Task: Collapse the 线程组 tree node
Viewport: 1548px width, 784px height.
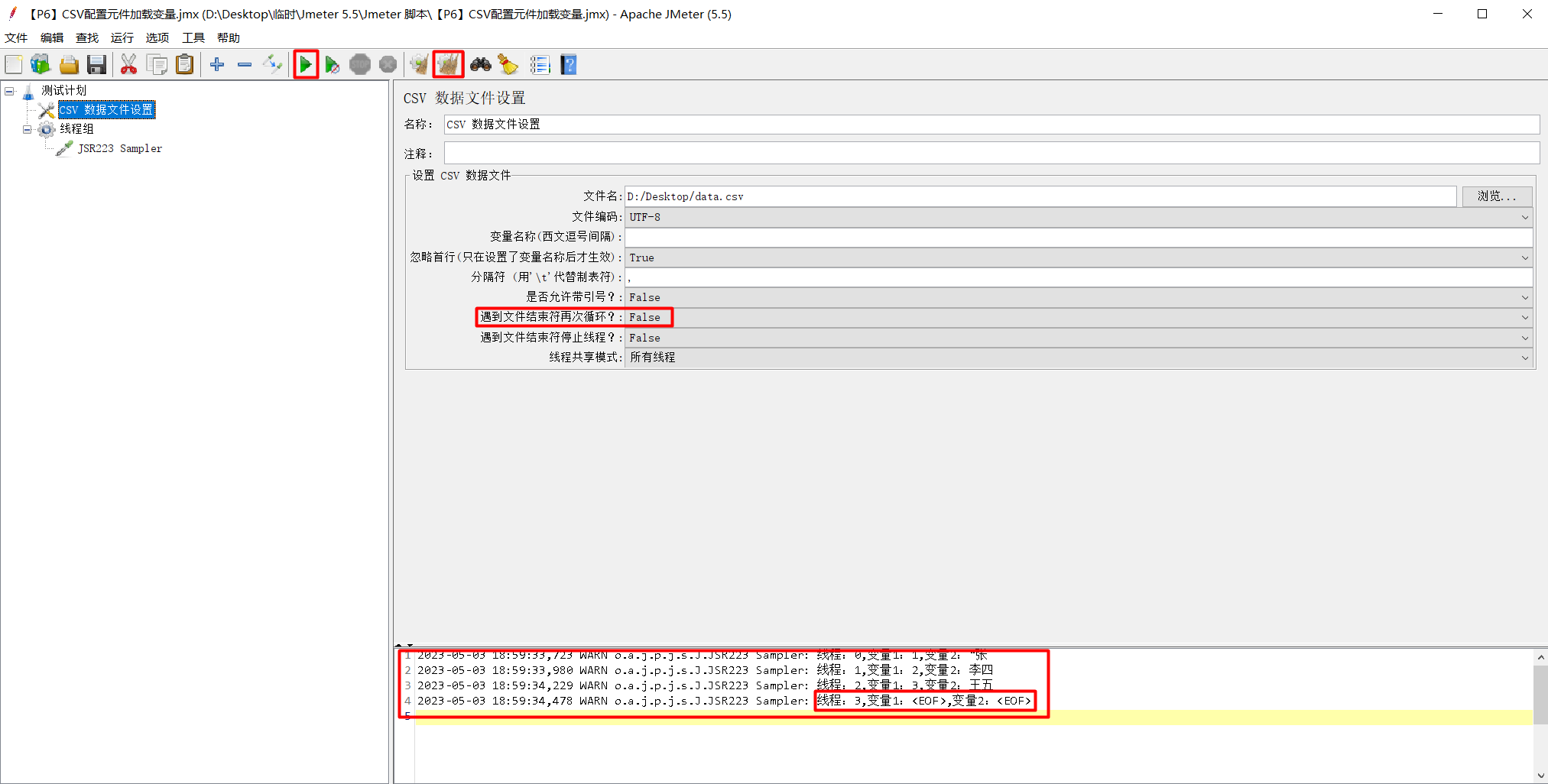Action: click(28, 129)
